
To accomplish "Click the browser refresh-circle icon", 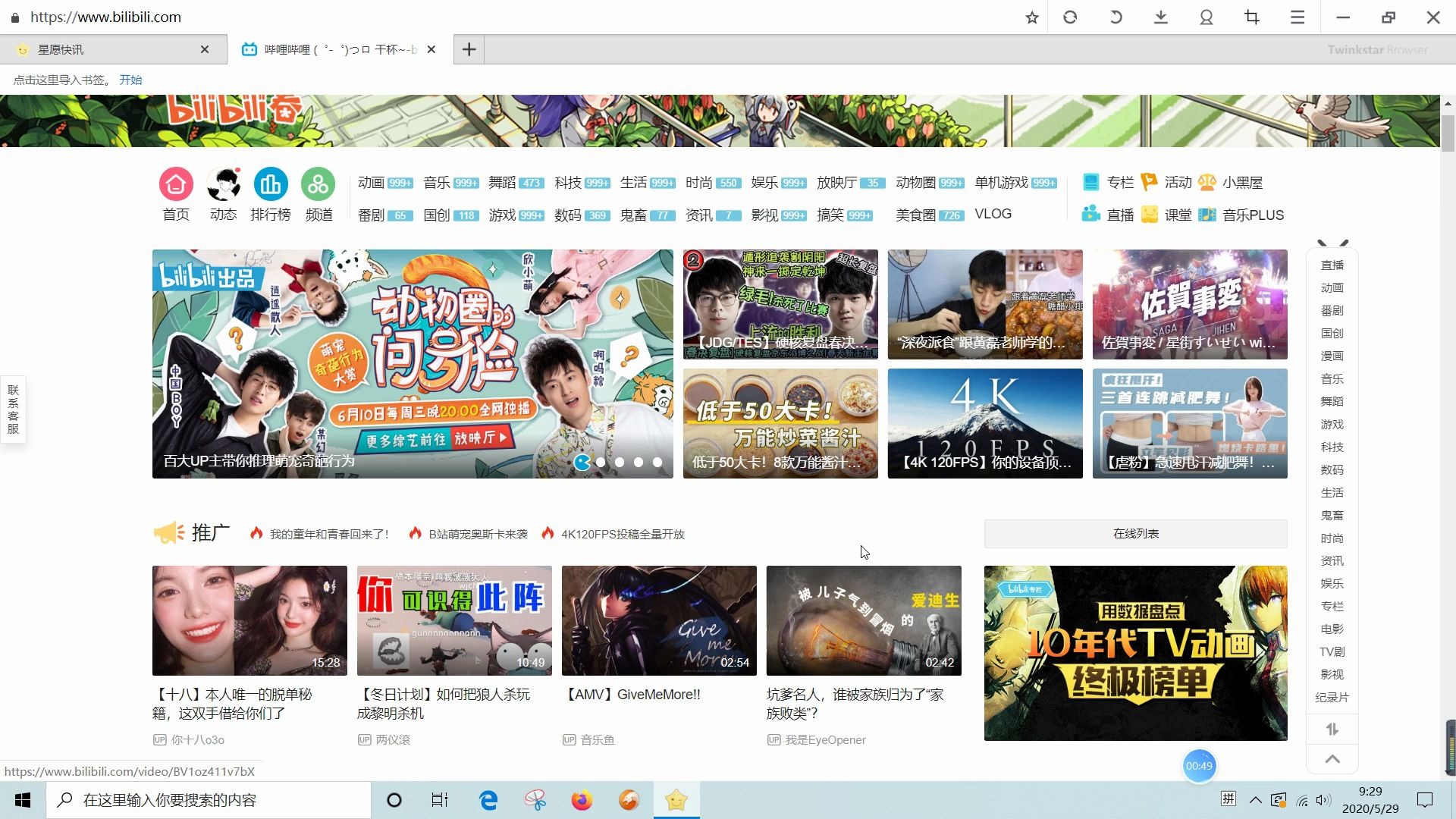I will pyautogui.click(x=1070, y=17).
